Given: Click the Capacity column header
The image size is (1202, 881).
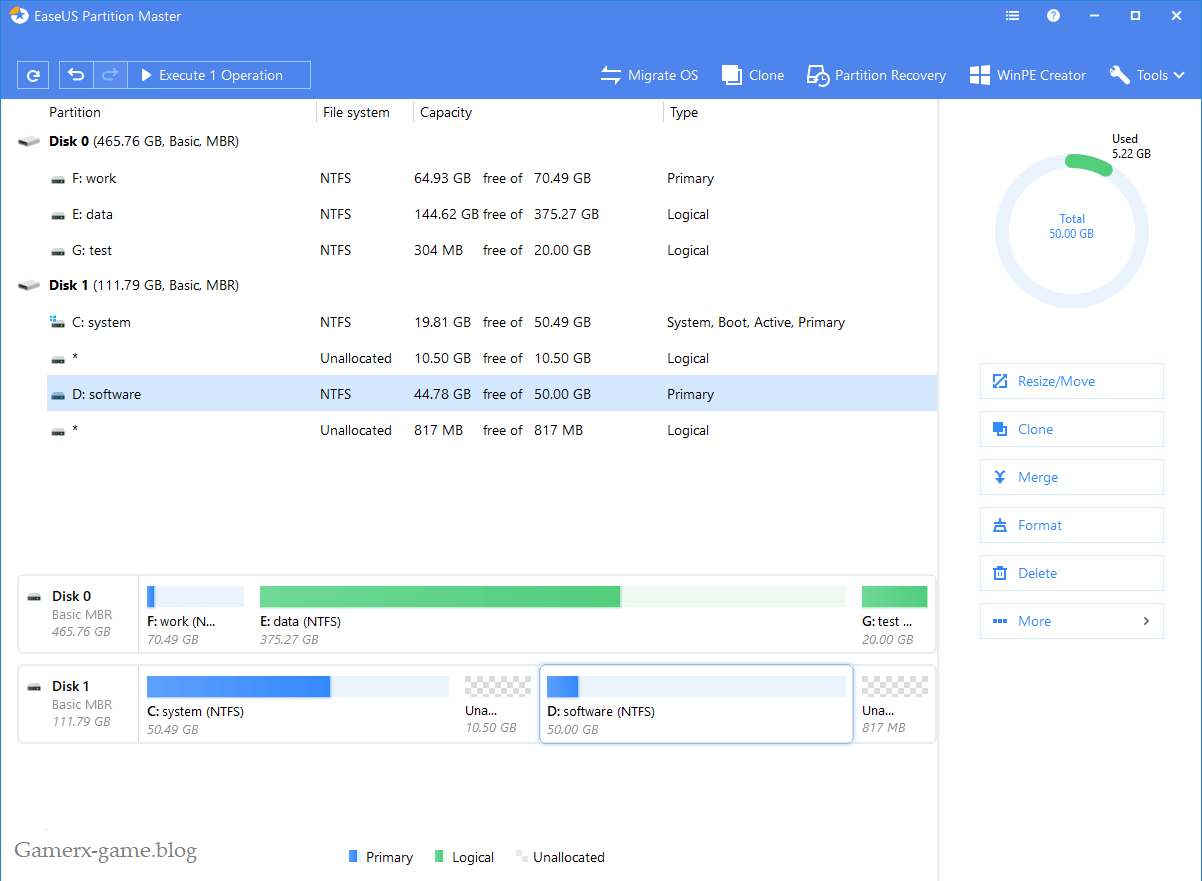Looking at the screenshot, I should pyautogui.click(x=446, y=113).
